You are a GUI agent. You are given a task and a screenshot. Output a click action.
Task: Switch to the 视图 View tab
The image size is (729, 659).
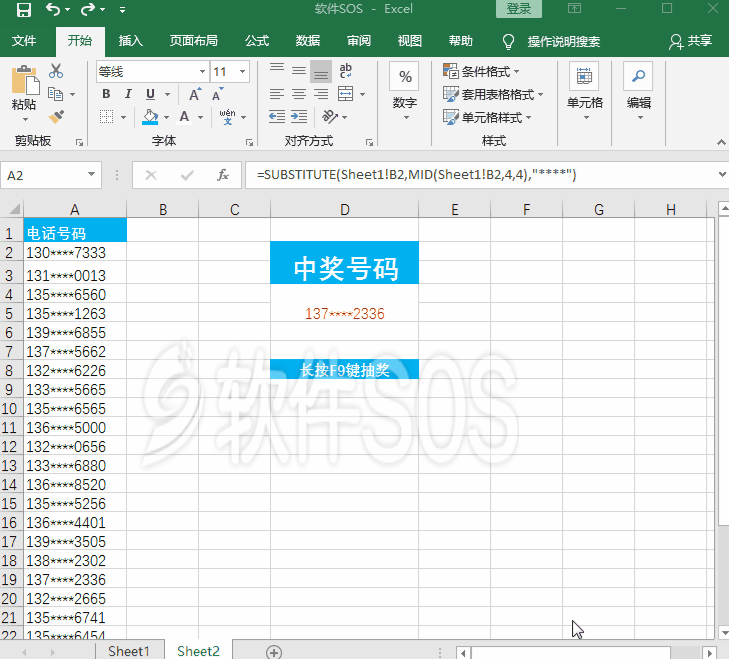click(410, 41)
